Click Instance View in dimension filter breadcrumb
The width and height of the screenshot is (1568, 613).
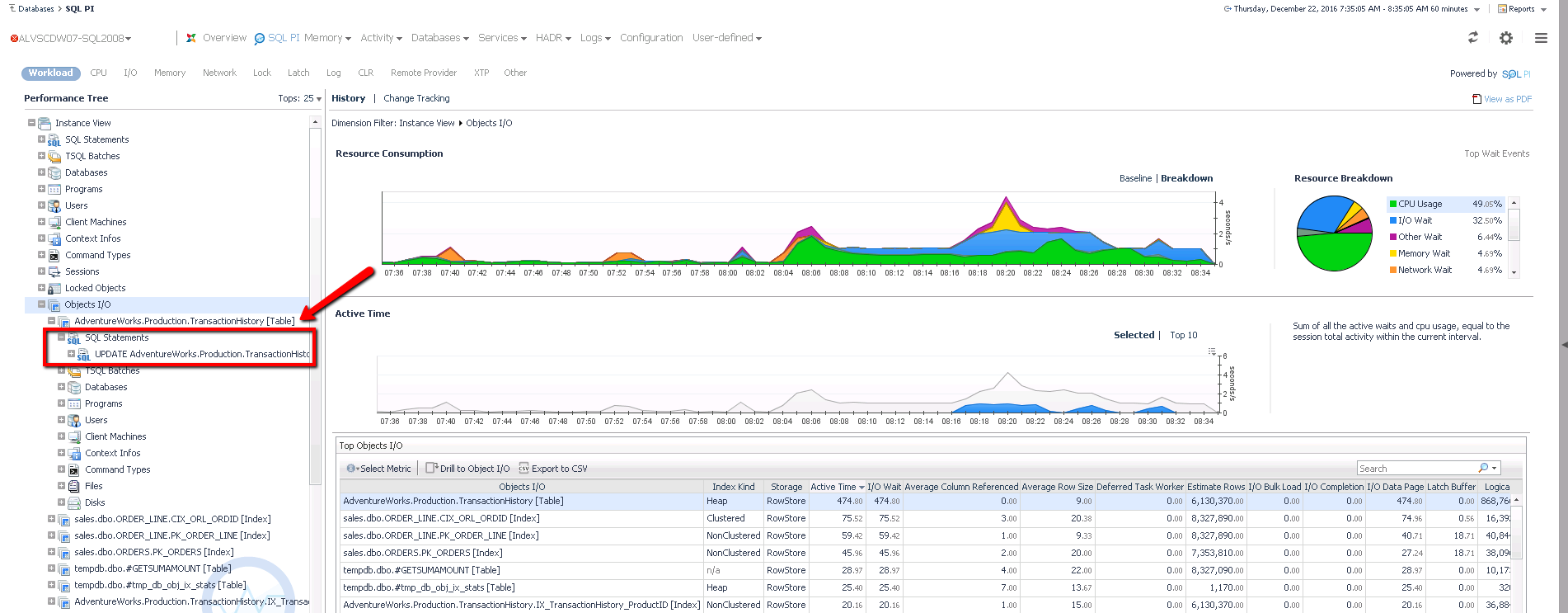(427, 124)
